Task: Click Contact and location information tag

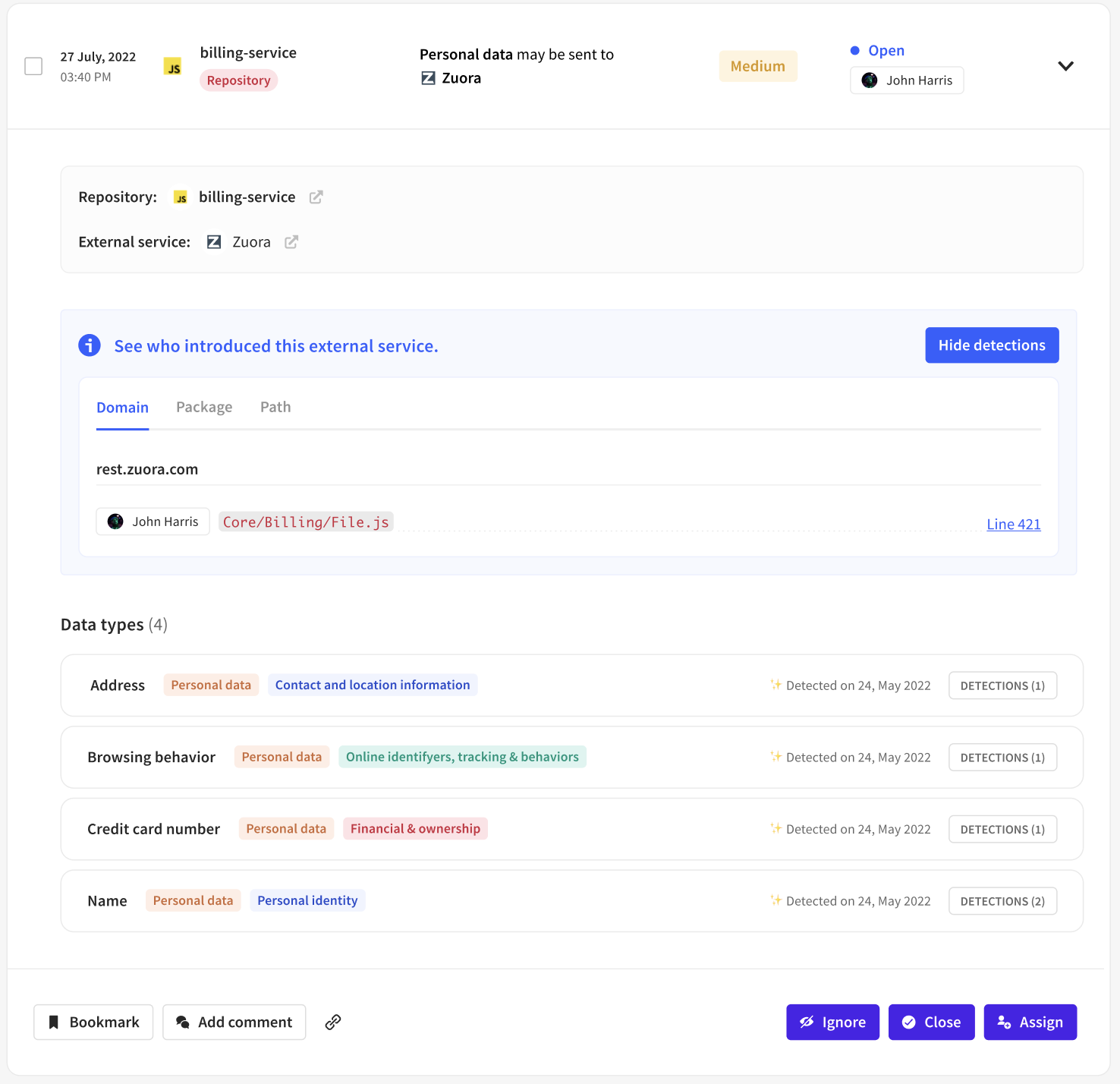Action: tap(373, 685)
